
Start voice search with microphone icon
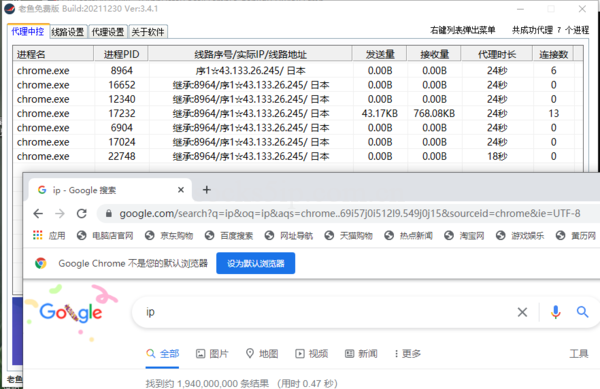[x=556, y=312]
